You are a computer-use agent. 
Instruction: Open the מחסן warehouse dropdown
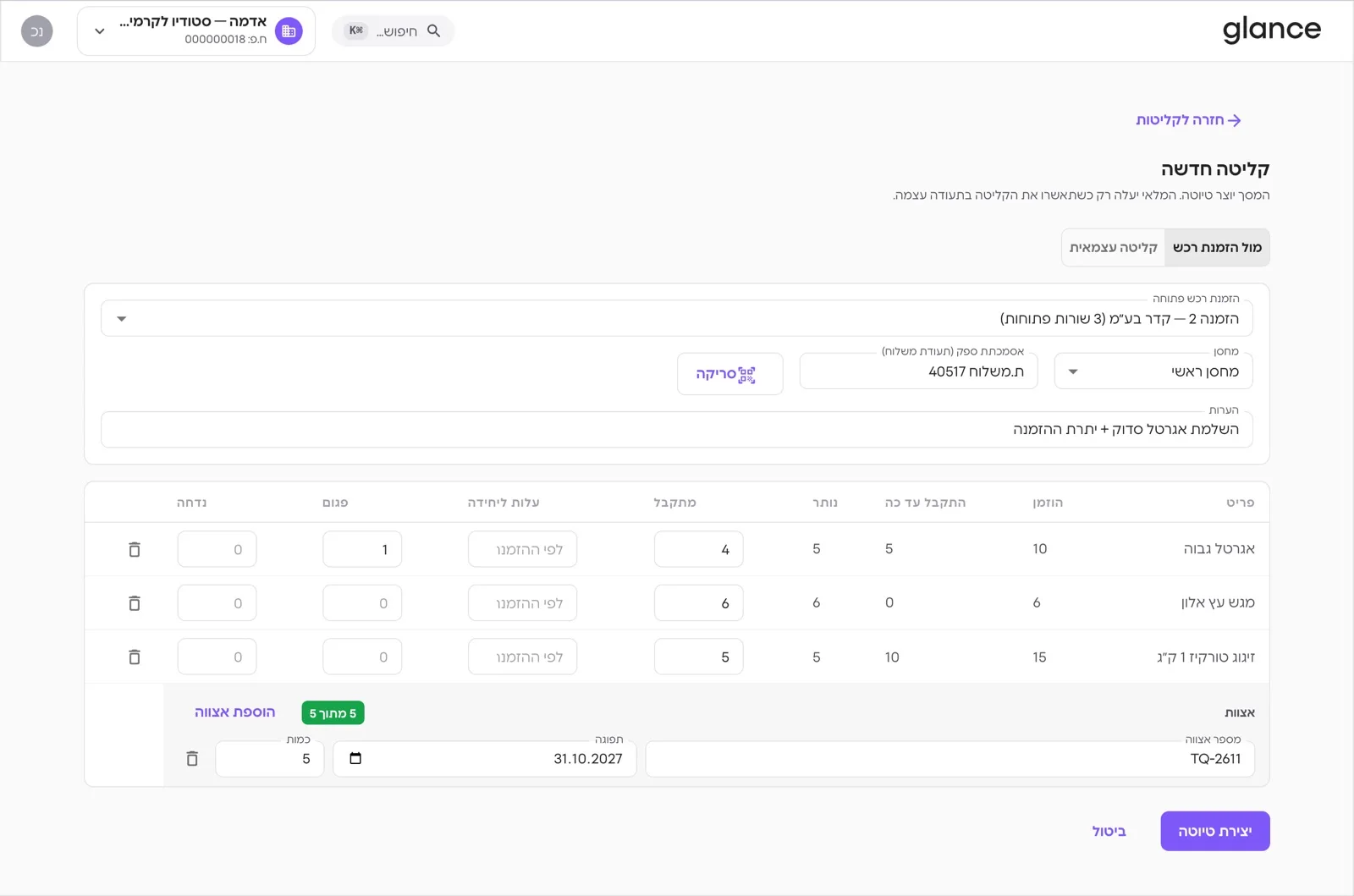pos(1153,371)
